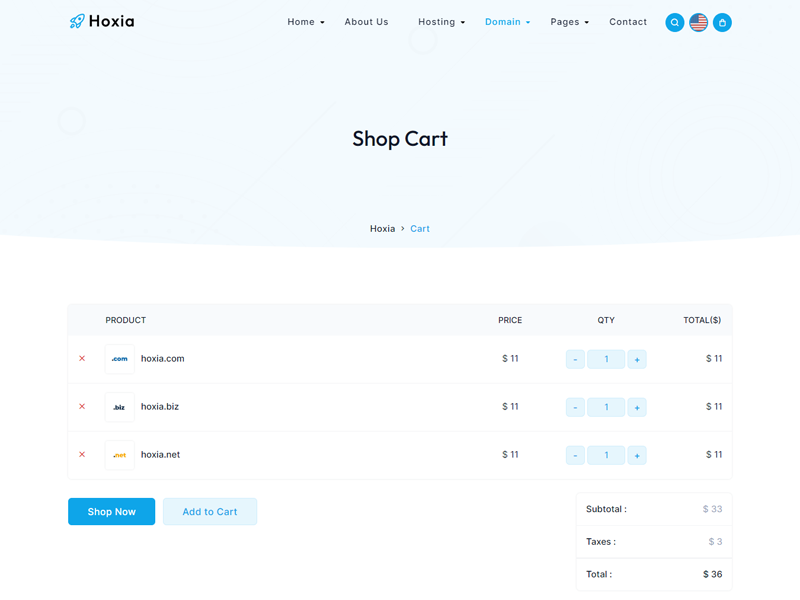Go to the About Us page
800x600 pixels.
click(x=366, y=22)
